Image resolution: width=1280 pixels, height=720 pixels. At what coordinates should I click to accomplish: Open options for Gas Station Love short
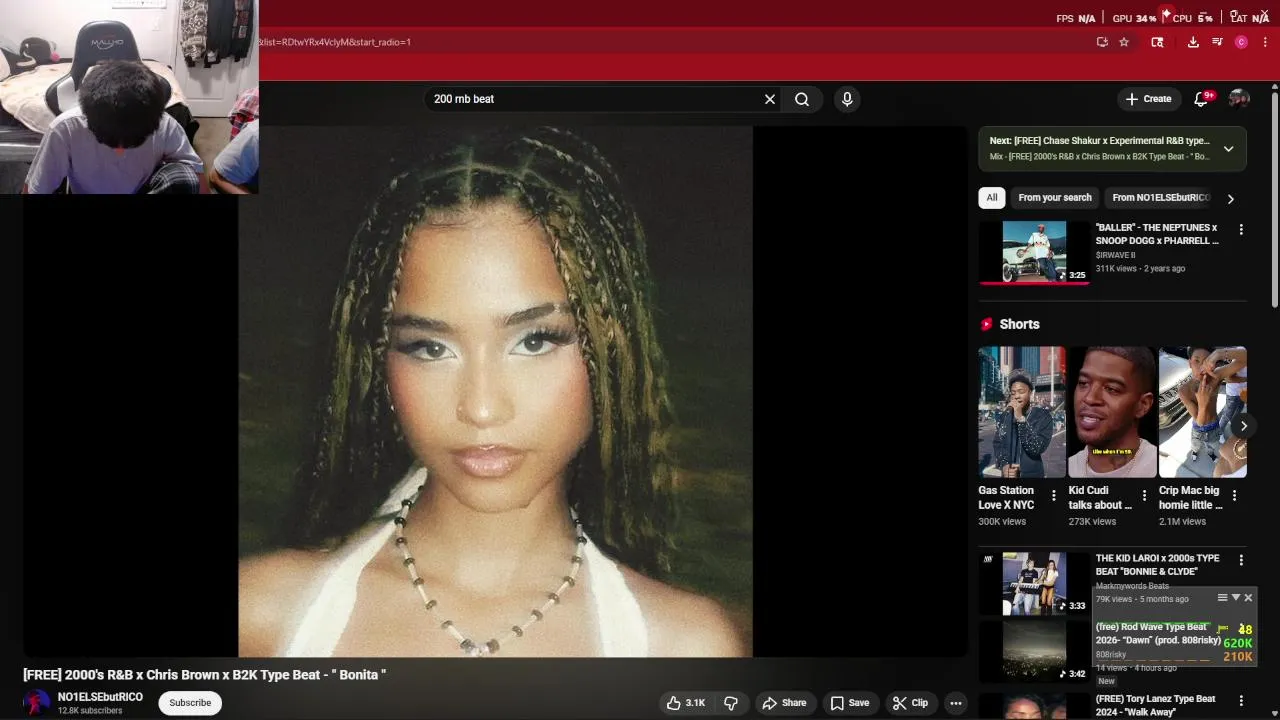tap(1053, 495)
